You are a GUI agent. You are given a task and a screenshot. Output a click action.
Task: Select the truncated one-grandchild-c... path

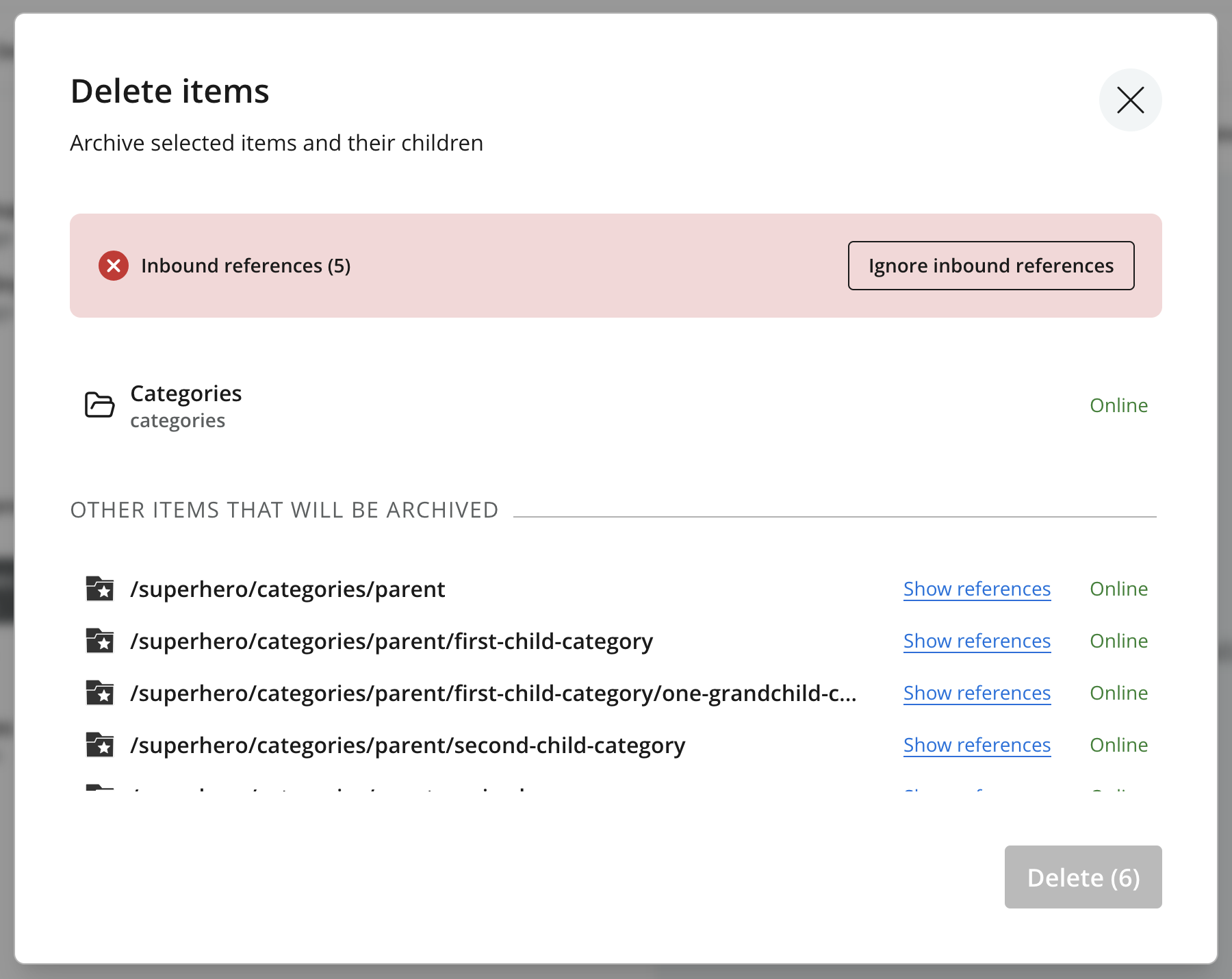493,694
